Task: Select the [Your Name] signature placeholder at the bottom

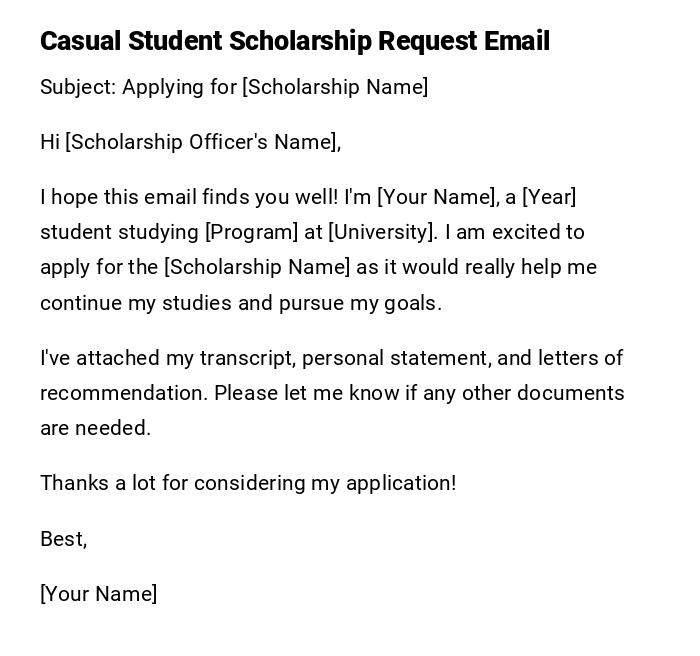Action: click(99, 594)
